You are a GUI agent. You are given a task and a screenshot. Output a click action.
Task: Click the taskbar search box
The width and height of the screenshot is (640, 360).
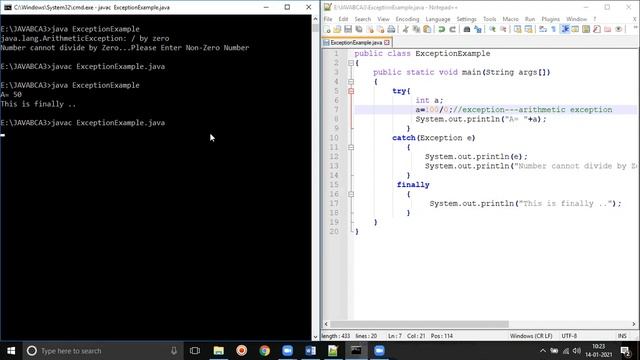tap(102, 351)
